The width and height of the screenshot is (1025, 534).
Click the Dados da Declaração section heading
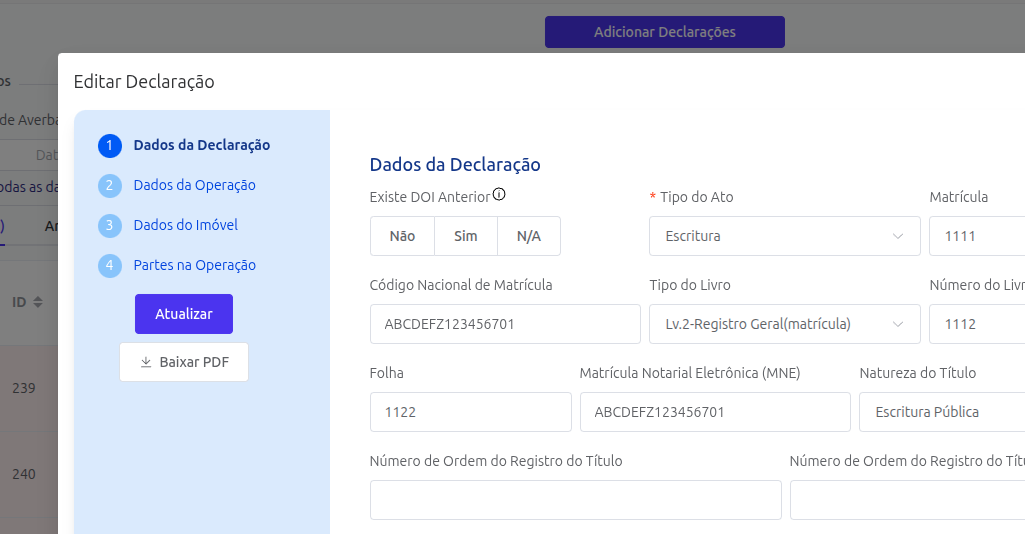tap(455, 165)
